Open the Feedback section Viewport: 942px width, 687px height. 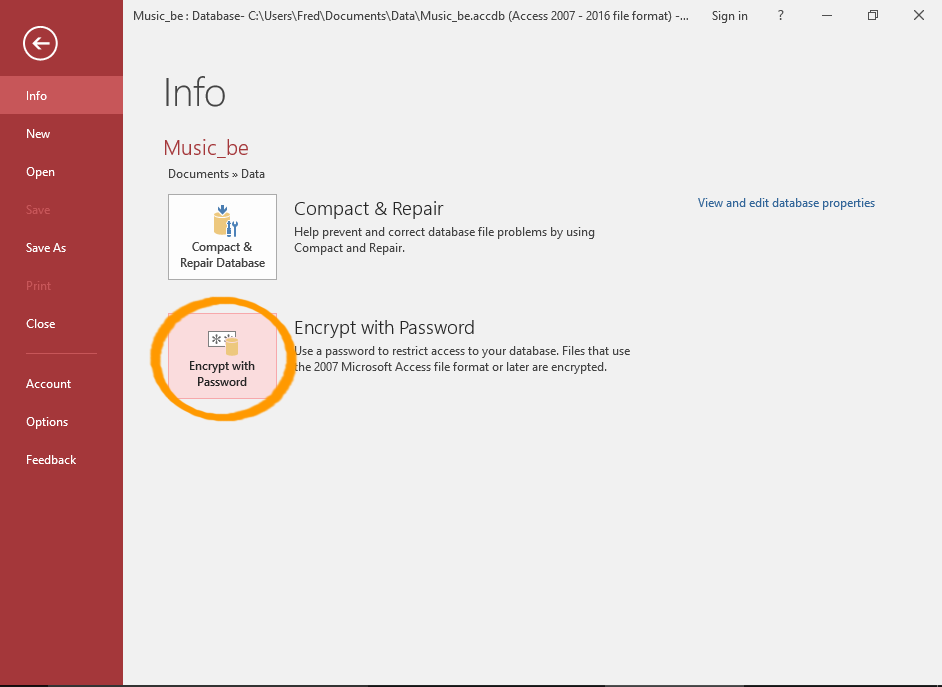[x=51, y=460]
